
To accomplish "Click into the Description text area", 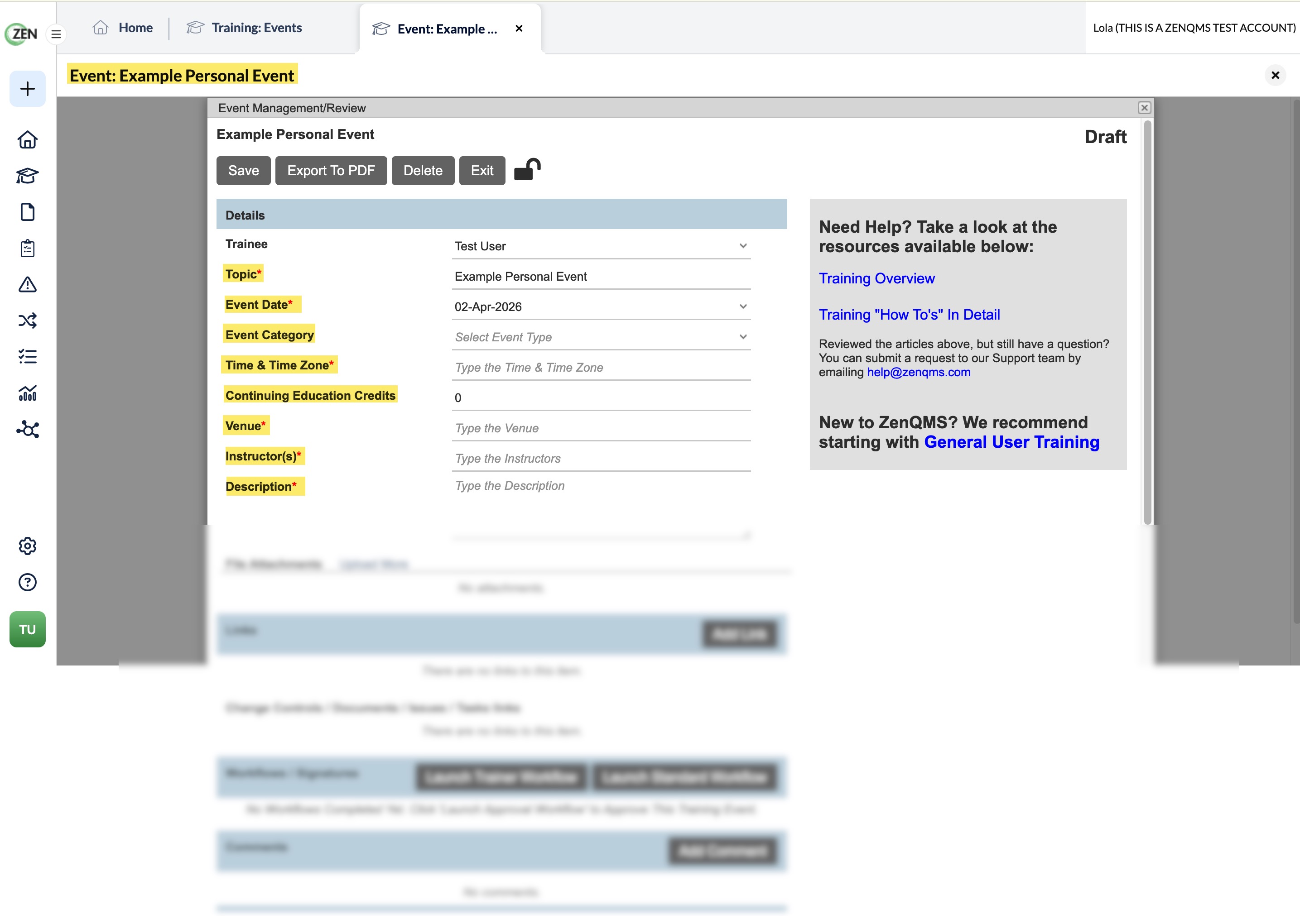I will tap(601, 507).
